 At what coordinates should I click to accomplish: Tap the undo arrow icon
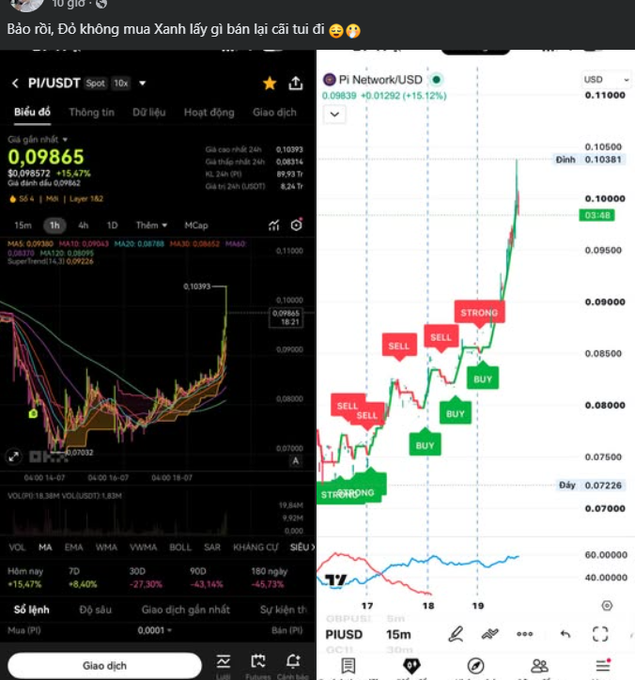565,634
